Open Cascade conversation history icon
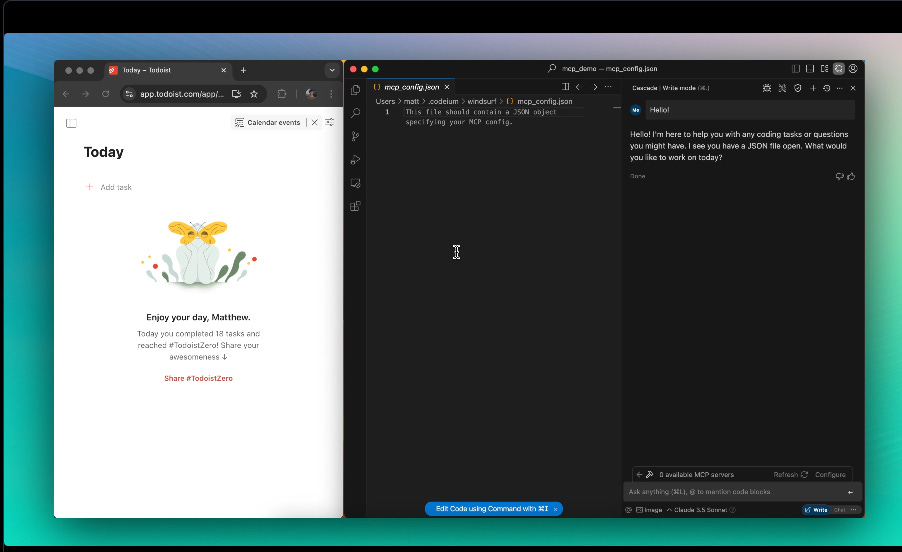This screenshot has width=902, height=552. 827,88
